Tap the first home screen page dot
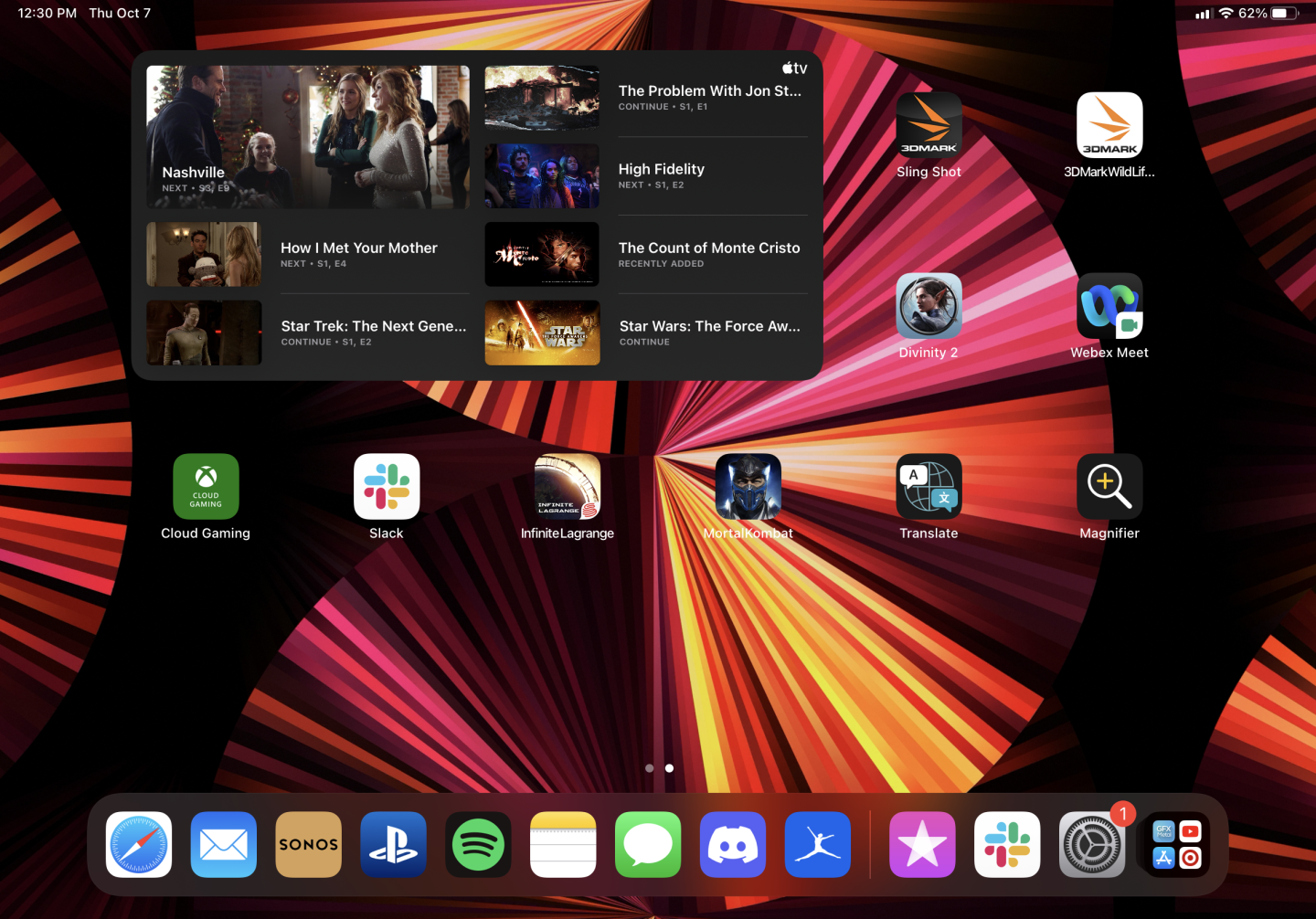 [x=650, y=768]
